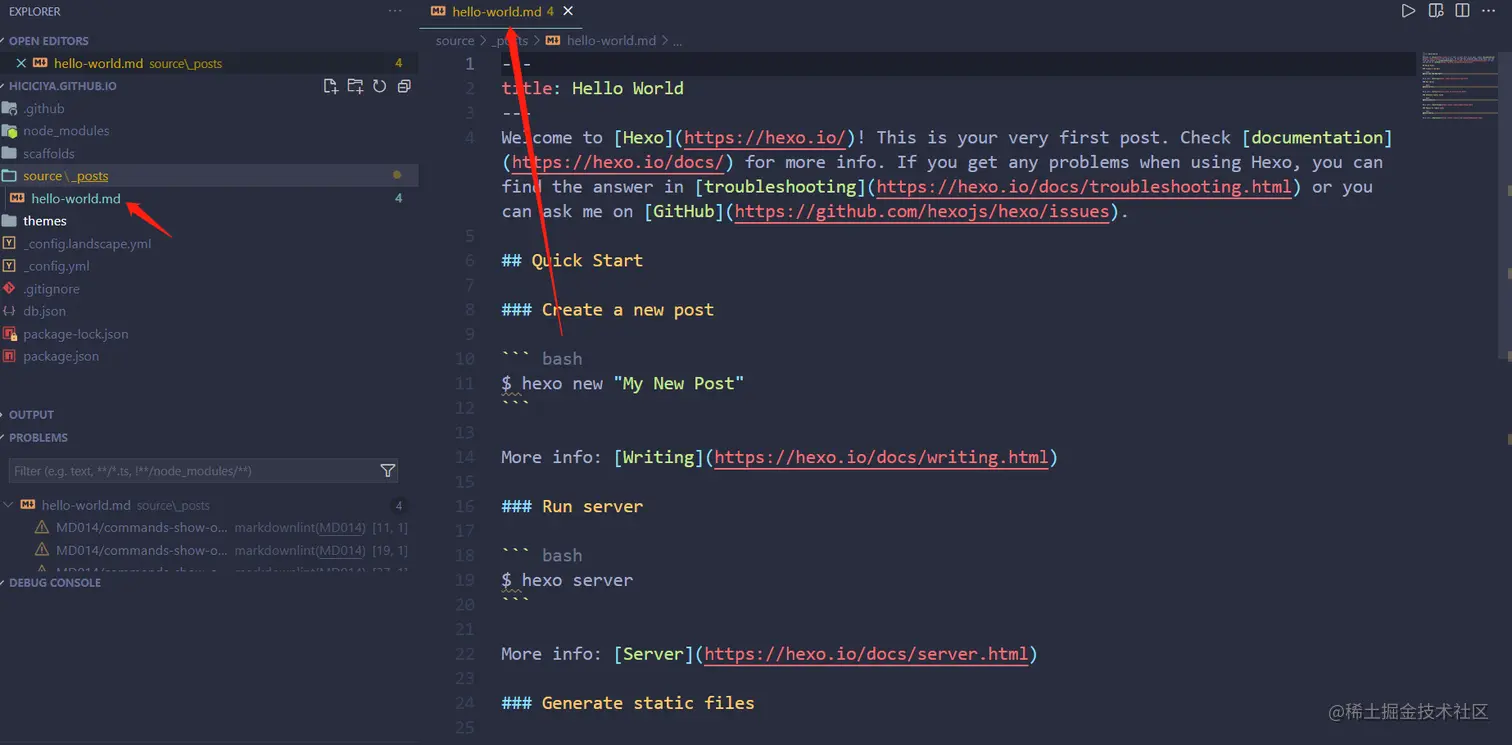The height and width of the screenshot is (745, 1512).
Task: Open the GitHub hexo issues link
Action: pyautogui.click(x=922, y=212)
